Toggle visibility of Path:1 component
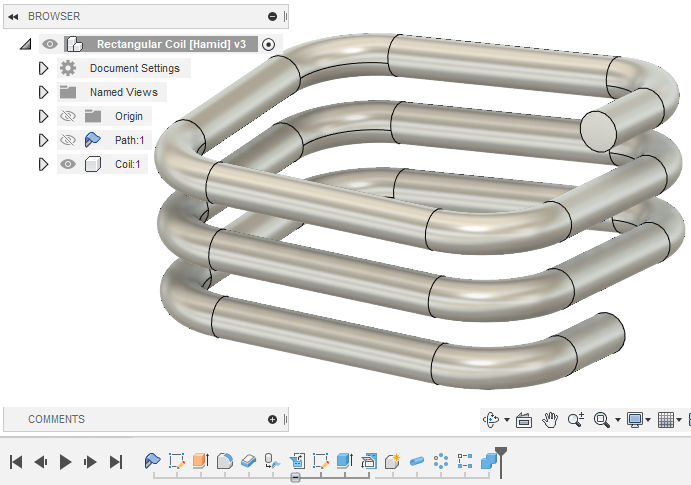 (68, 140)
